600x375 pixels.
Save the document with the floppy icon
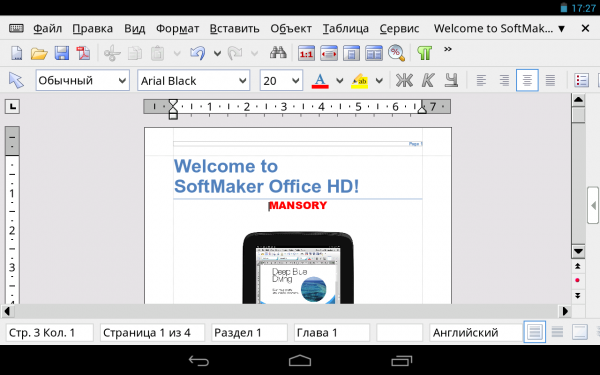[62, 53]
